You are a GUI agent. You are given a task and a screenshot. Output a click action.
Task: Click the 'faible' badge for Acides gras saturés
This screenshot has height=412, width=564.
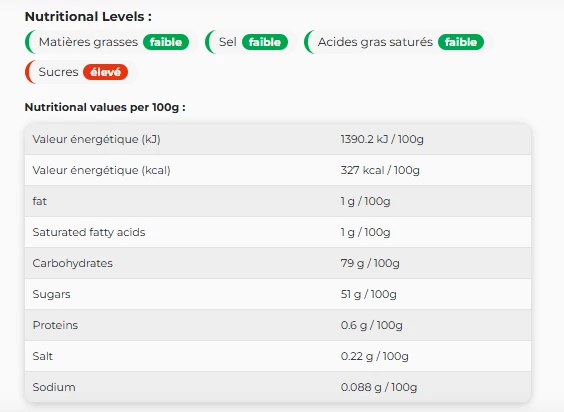click(461, 42)
